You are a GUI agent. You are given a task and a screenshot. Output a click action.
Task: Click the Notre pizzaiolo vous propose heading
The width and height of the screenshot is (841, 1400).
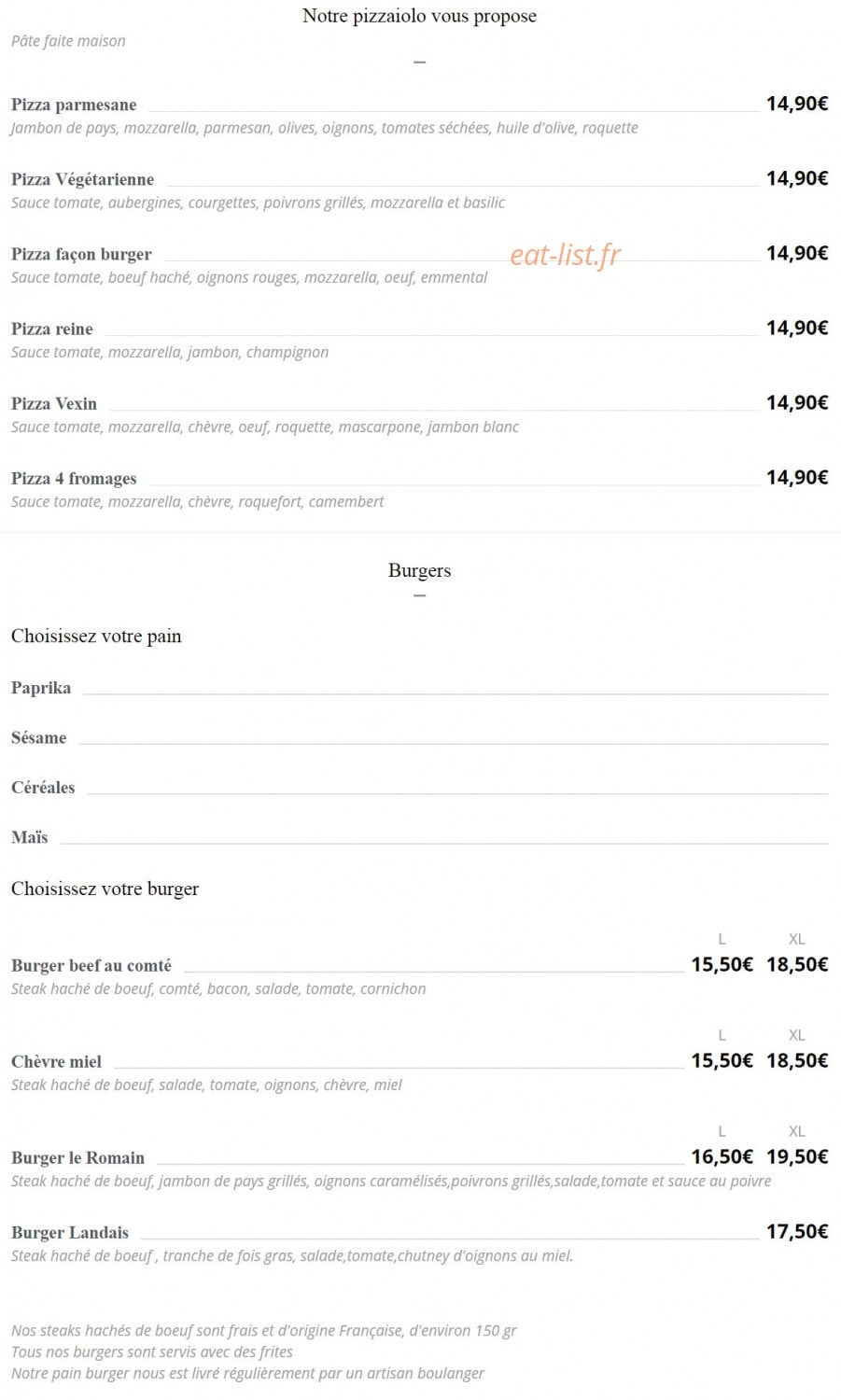(419, 16)
